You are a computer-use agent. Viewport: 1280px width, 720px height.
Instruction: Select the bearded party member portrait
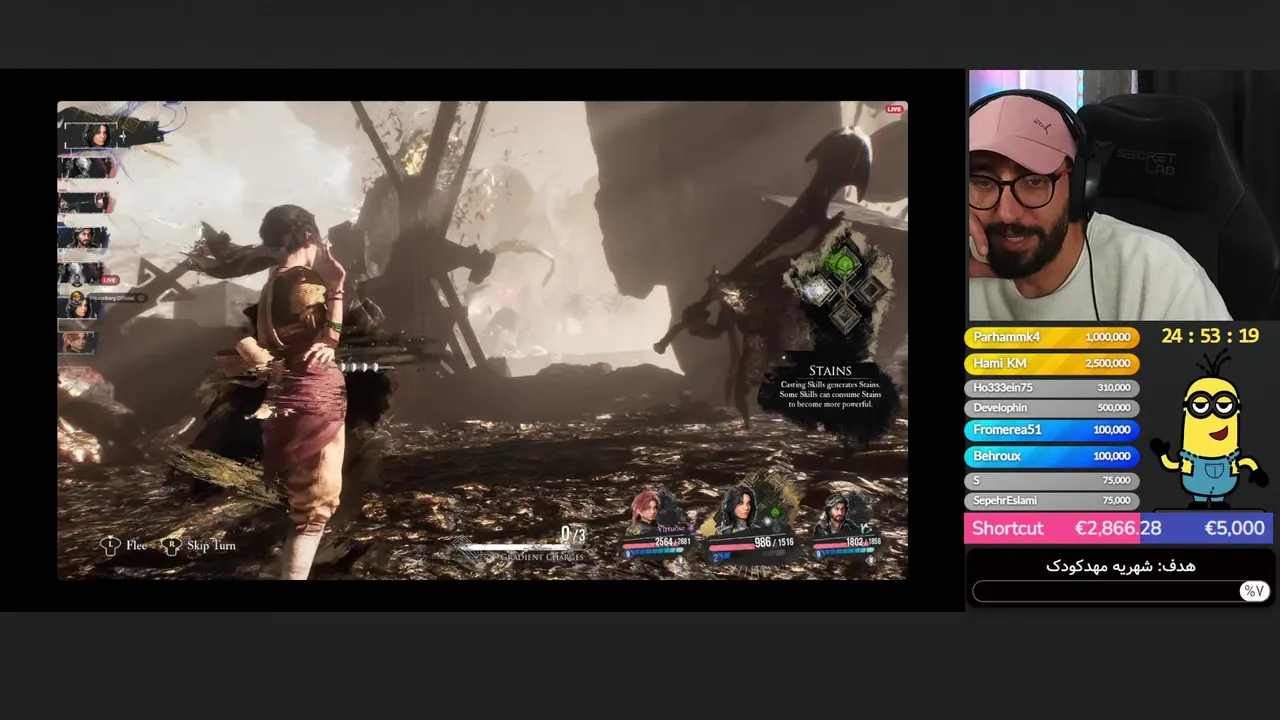pyautogui.click(x=838, y=514)
